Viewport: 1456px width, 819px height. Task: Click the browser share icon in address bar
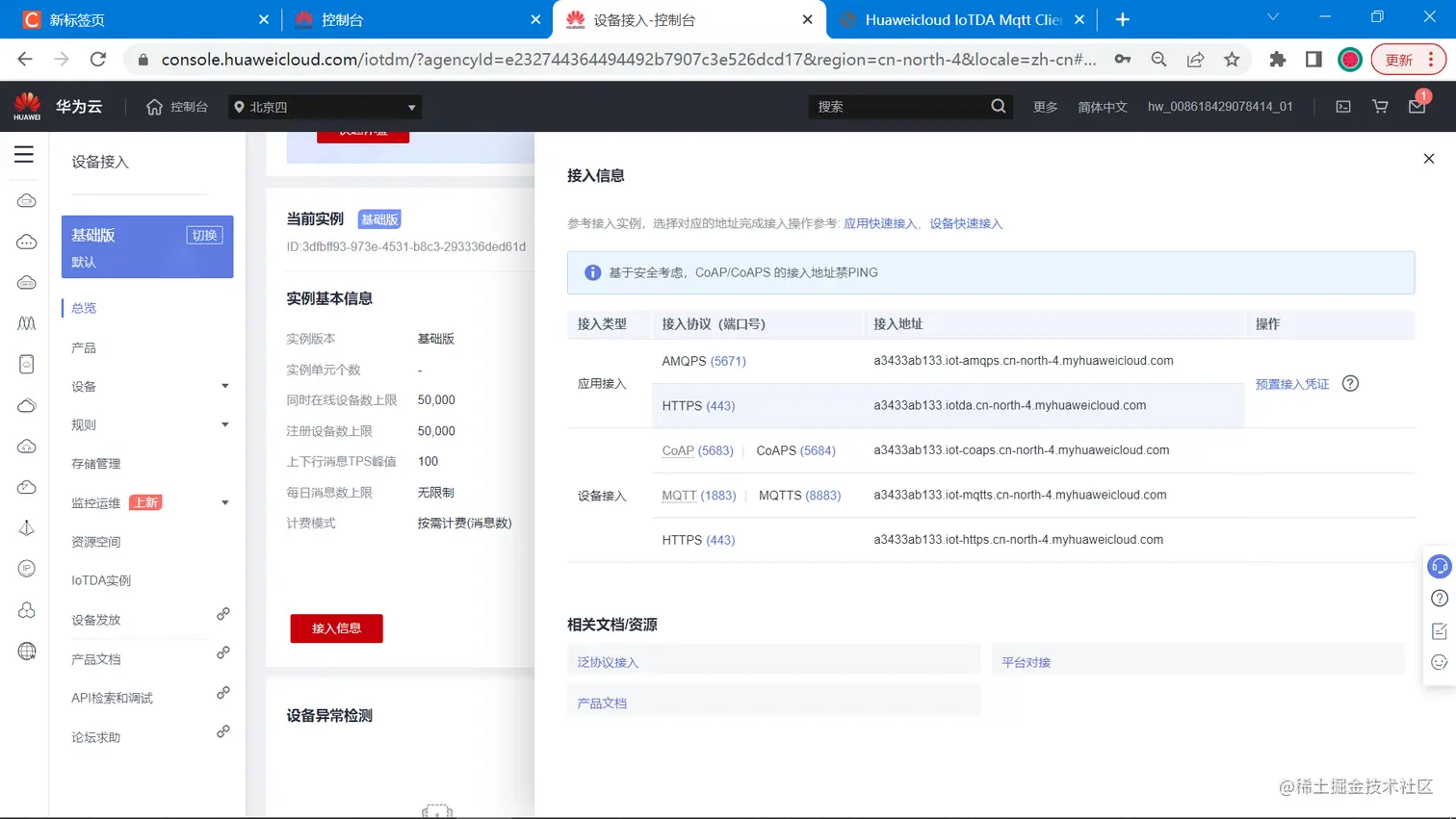pyautogui.click(x=1195, y=60)
